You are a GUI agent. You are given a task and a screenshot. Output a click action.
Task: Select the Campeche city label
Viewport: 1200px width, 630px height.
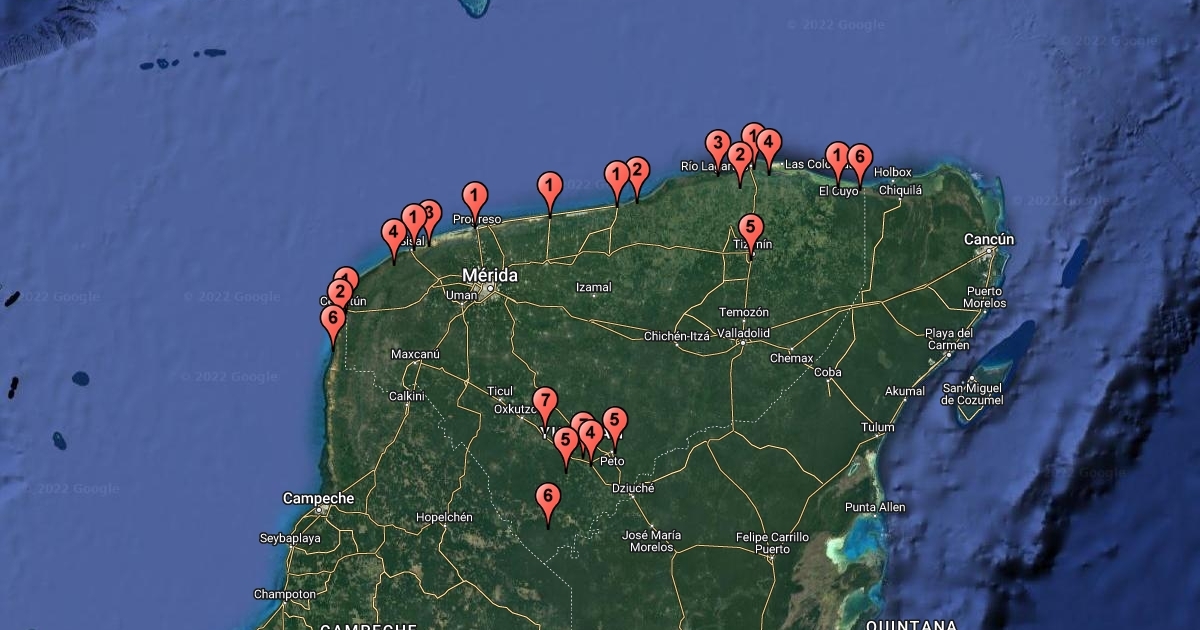[x=318, y=498]
